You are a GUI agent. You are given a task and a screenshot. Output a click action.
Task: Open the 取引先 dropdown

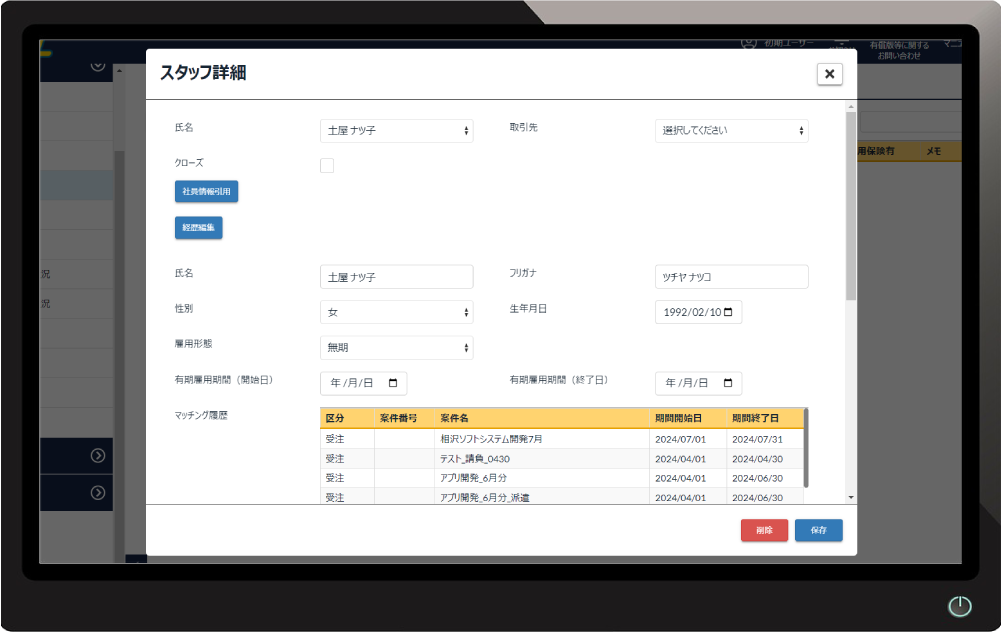731,131
